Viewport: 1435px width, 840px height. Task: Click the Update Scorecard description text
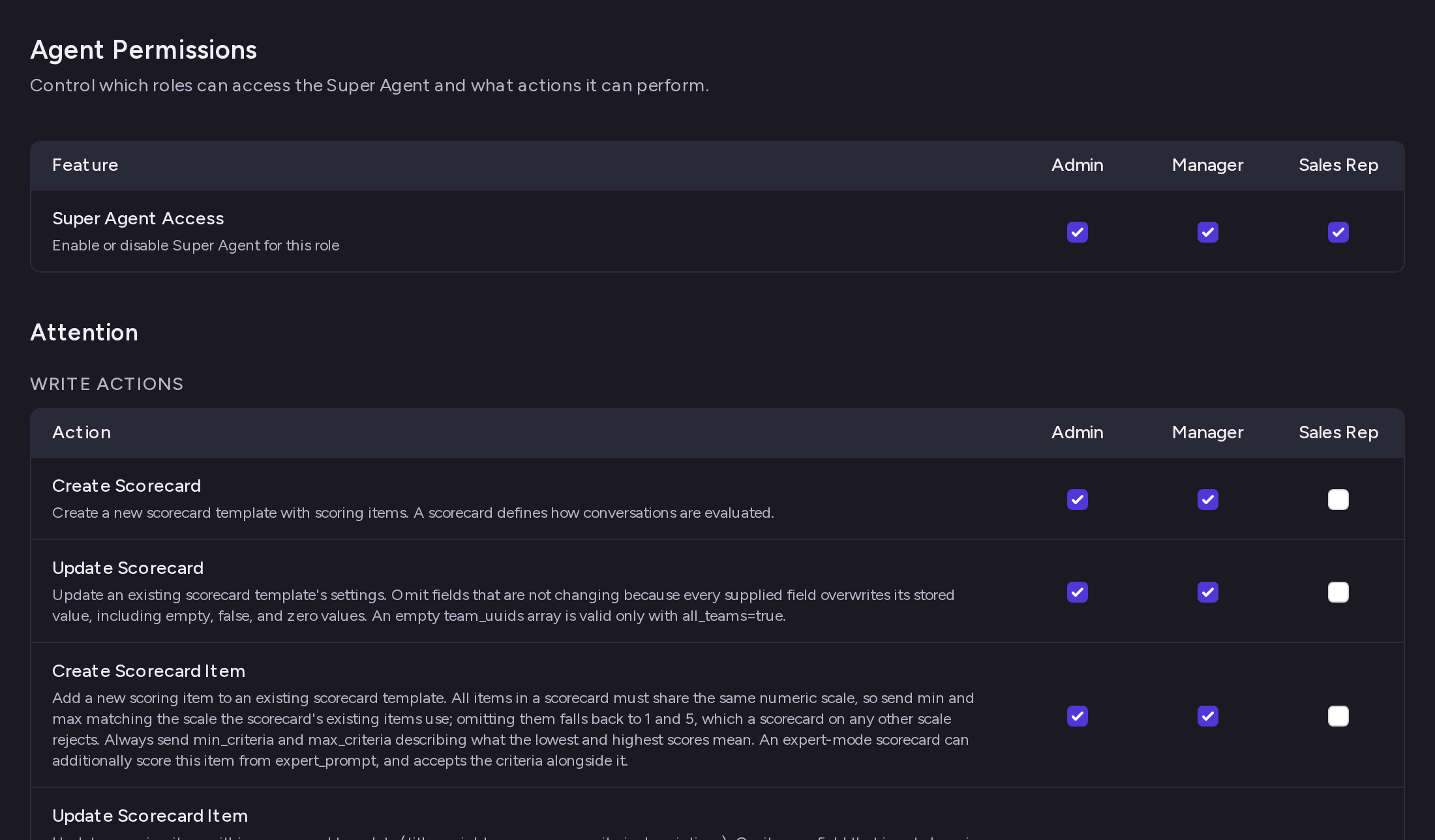point(503,605)
